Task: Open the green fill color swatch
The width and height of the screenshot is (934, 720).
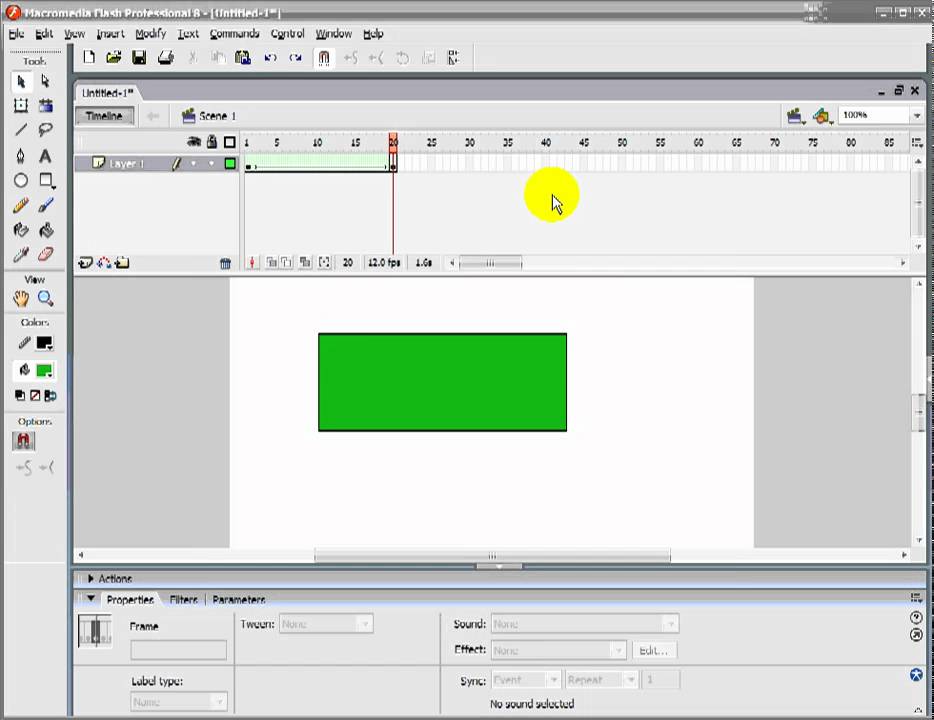Action: [x=45, y=371]
